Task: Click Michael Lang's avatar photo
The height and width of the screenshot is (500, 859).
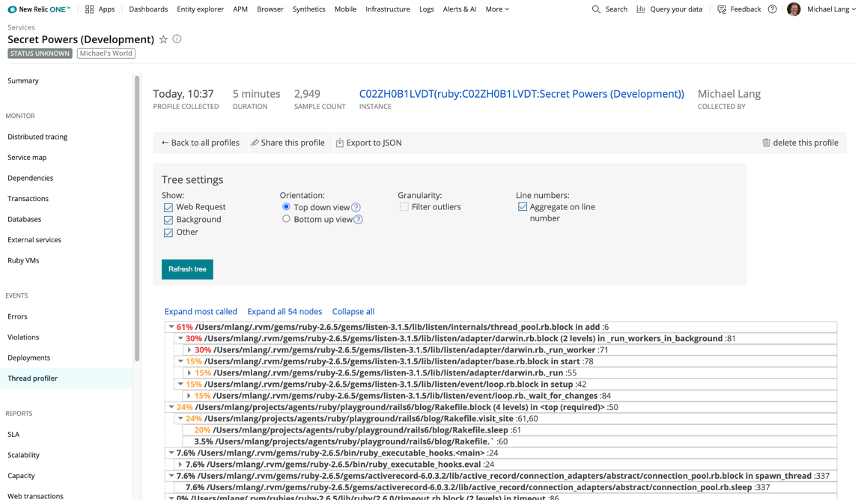Action: 794,9
